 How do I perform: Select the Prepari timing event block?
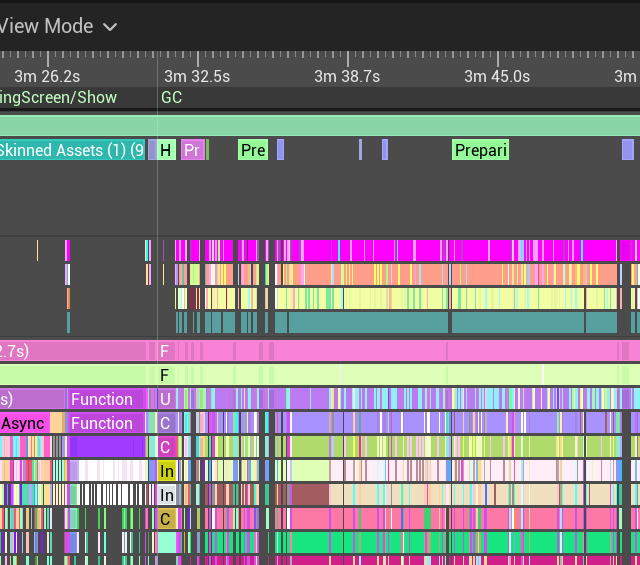click(481, 150)
